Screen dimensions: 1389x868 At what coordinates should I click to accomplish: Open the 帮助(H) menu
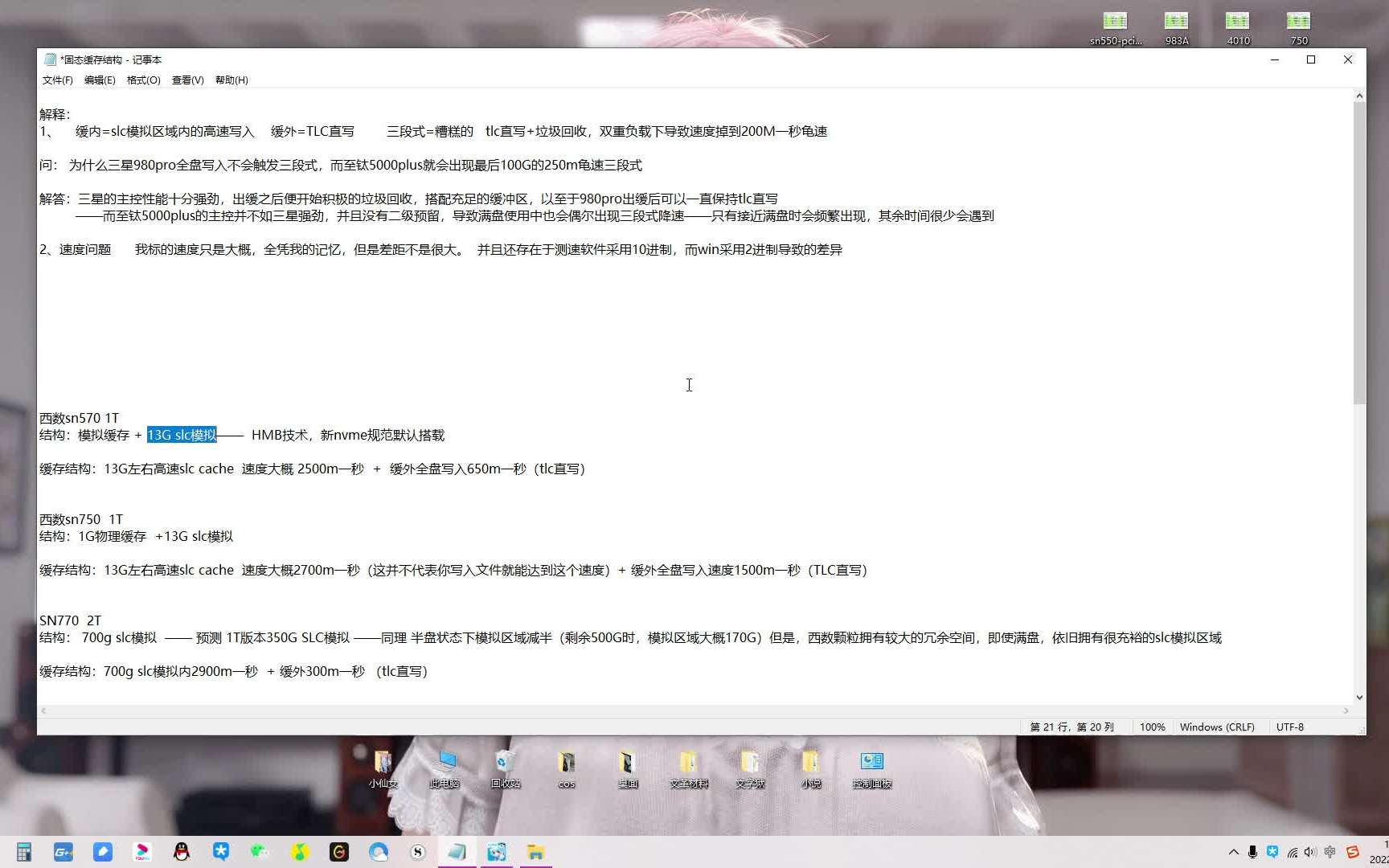(231, 80)
